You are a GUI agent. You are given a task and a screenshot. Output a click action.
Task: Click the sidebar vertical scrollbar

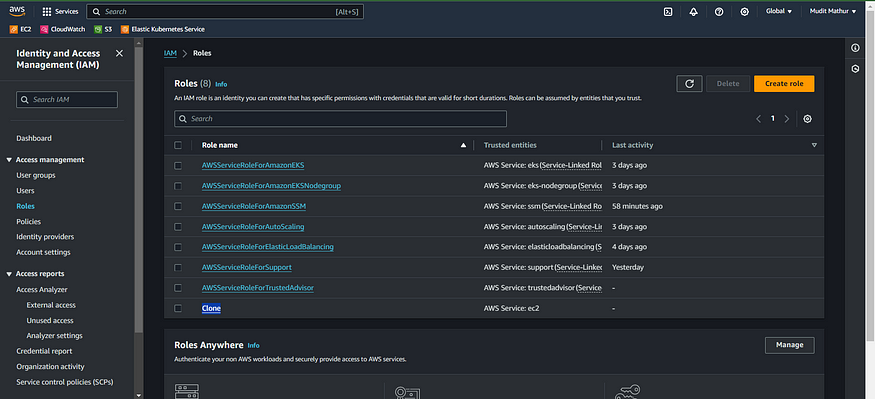[x=138, y=190]
